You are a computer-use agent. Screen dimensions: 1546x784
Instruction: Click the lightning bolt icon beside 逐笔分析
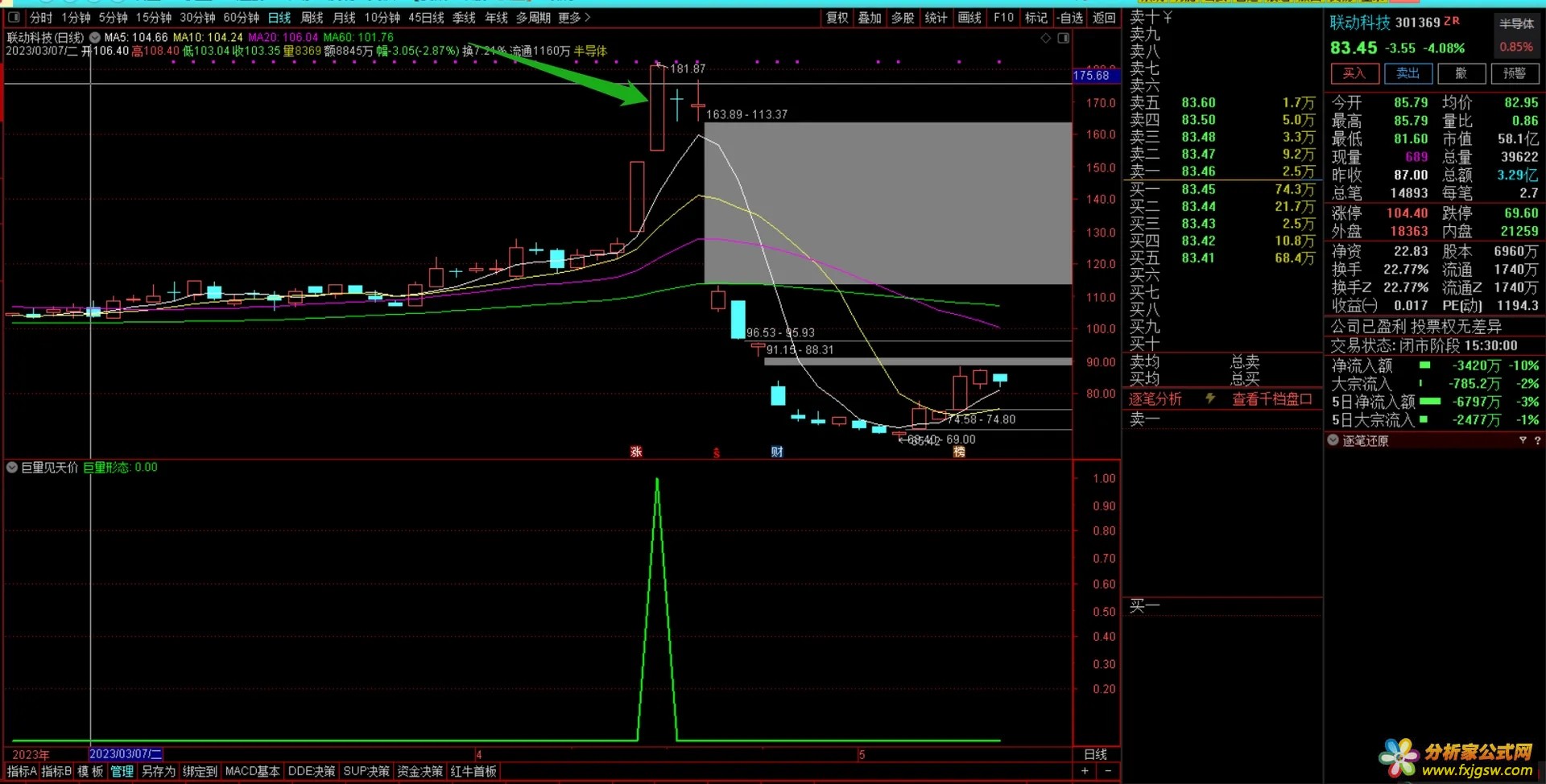point(1209,398)
